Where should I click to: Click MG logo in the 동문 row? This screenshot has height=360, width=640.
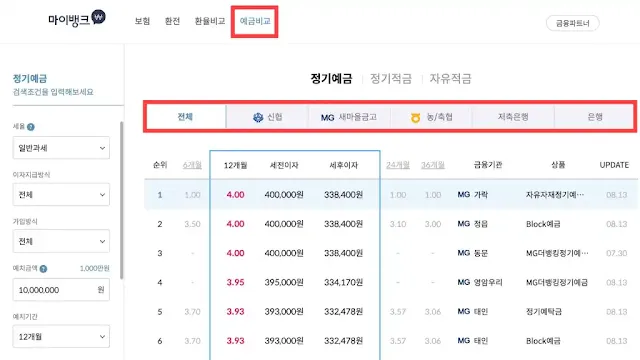464,253
